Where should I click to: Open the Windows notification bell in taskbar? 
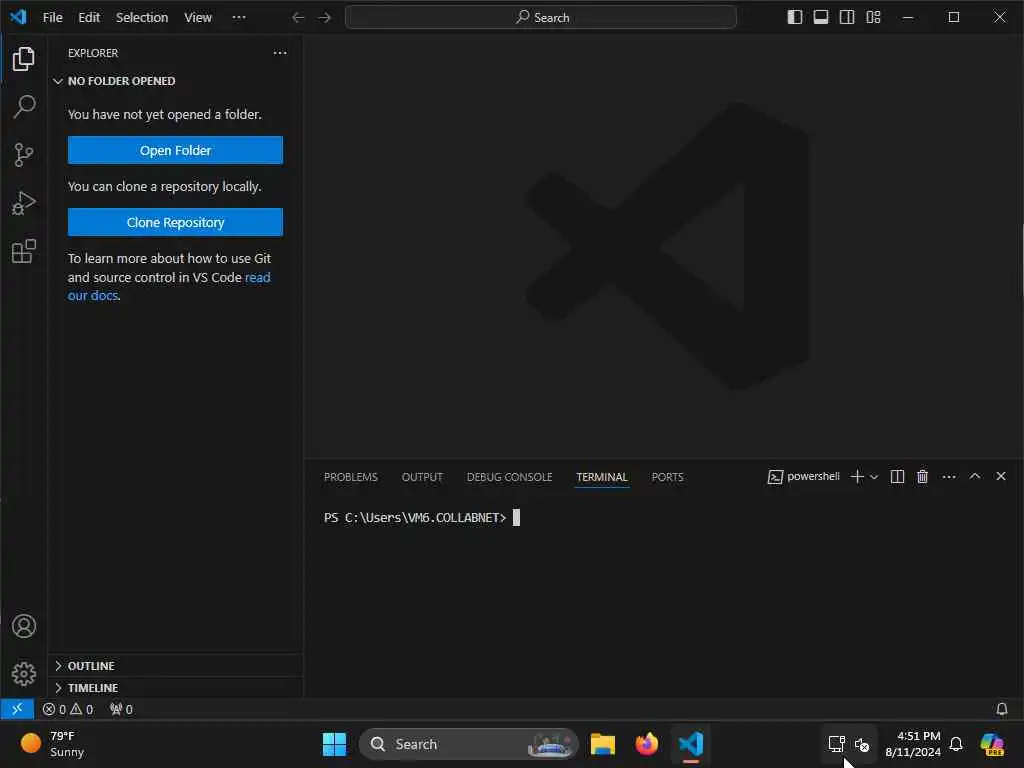click(956, 744)
